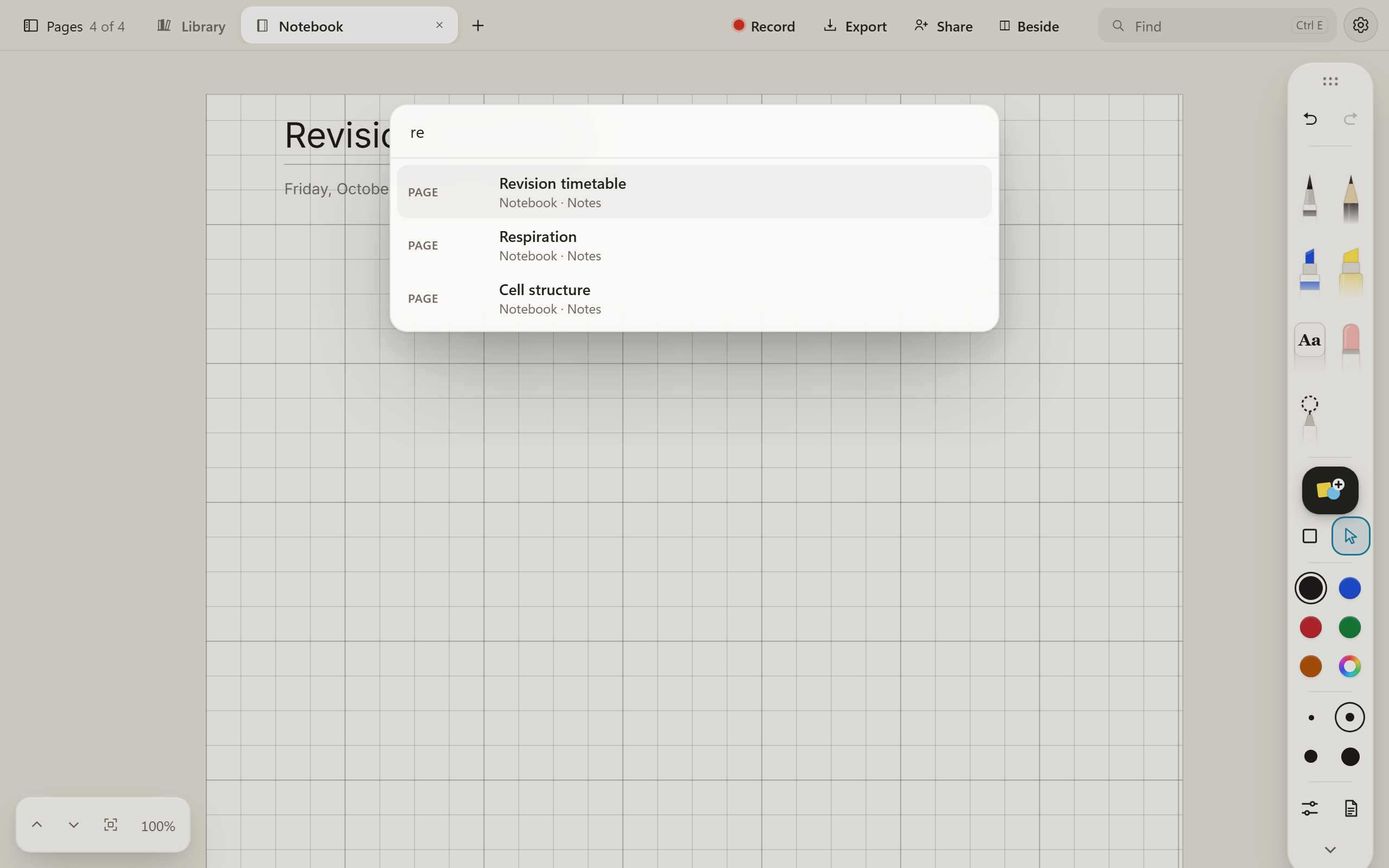Pick the red color swatch

pos(1311,627)
